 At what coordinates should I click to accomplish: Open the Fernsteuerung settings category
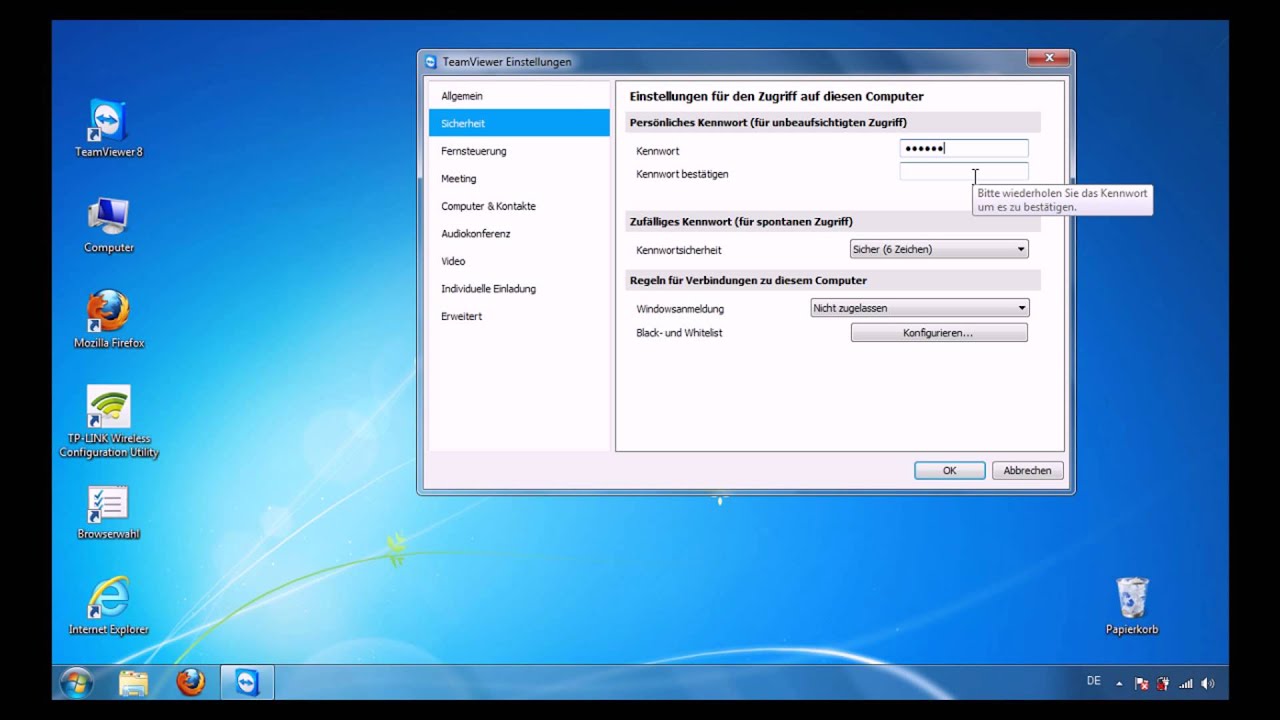click(x=519, y=151)
